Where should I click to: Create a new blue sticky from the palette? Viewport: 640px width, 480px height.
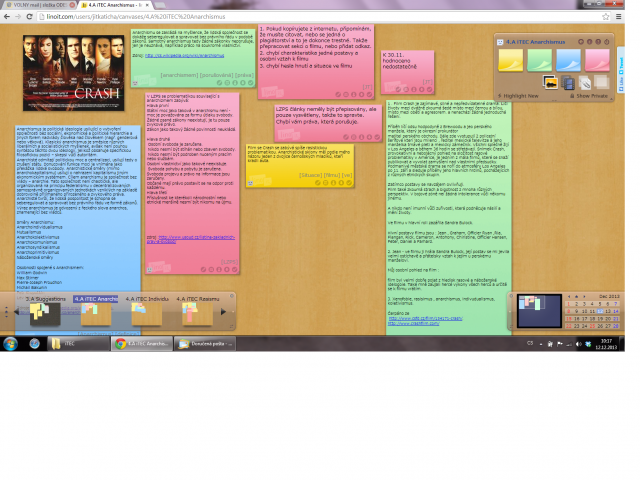[568, 60]
